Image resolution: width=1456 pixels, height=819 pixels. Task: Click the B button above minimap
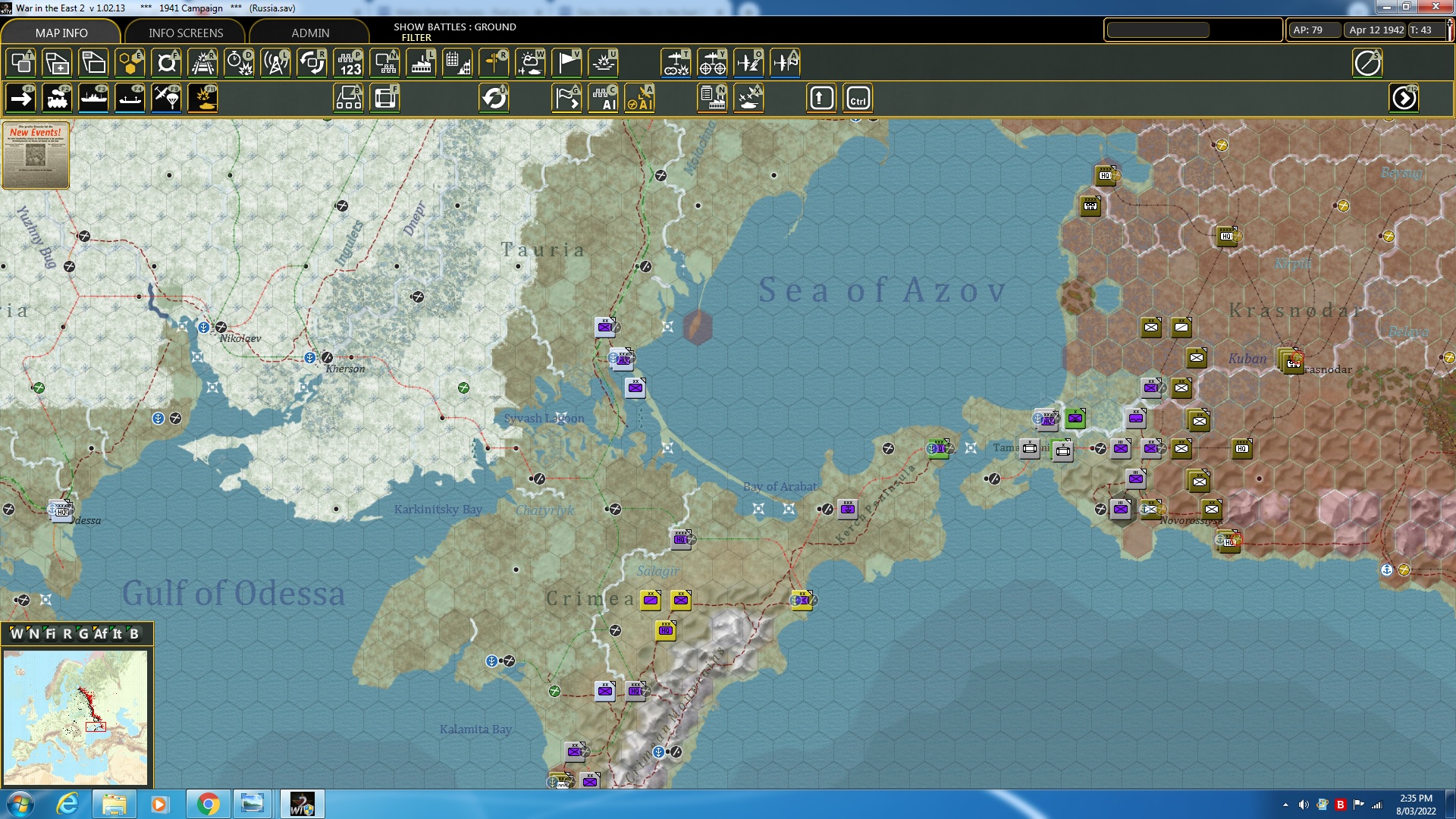134,634
